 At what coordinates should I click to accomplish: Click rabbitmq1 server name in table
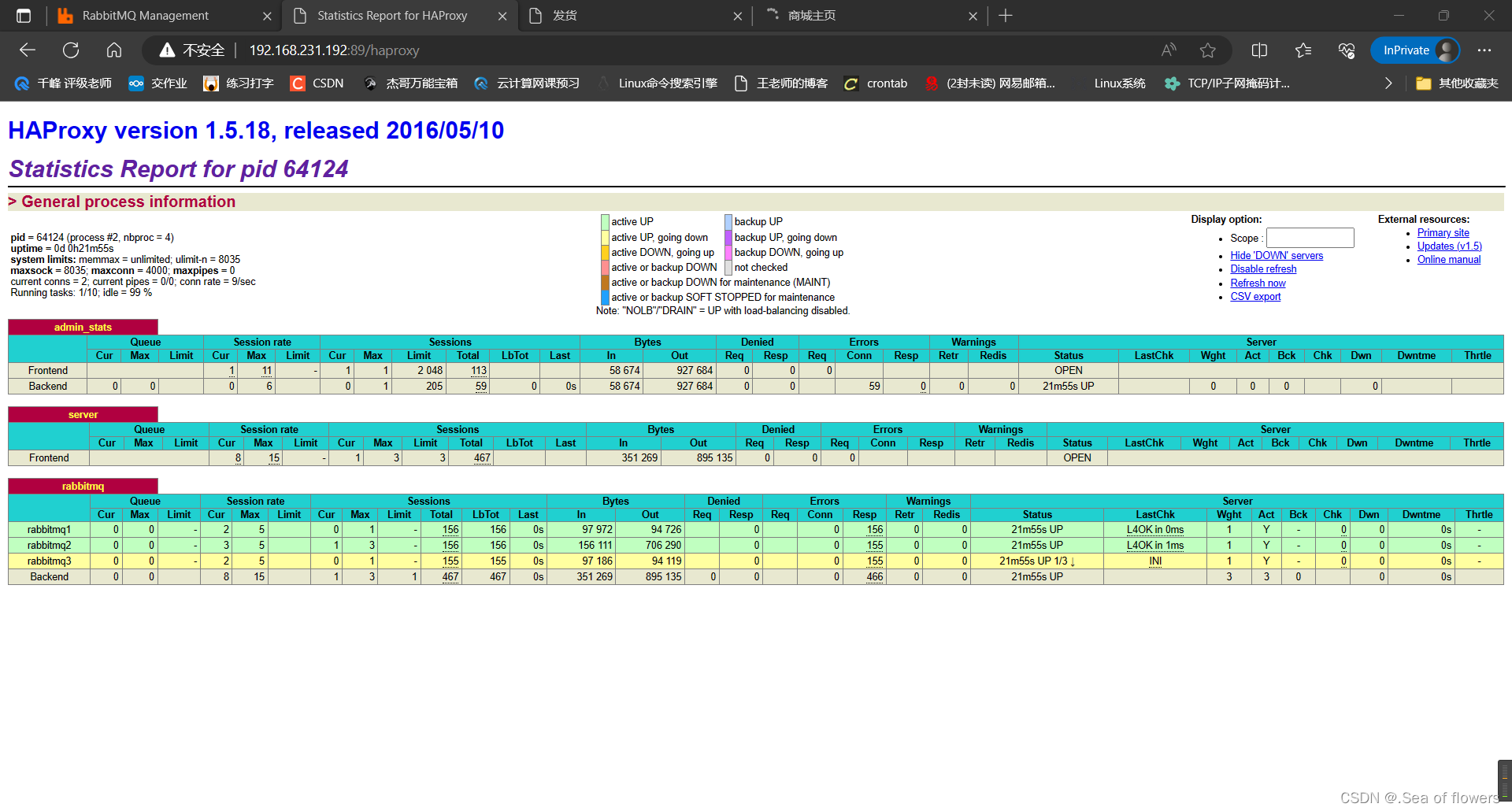[x=49, y=530]
